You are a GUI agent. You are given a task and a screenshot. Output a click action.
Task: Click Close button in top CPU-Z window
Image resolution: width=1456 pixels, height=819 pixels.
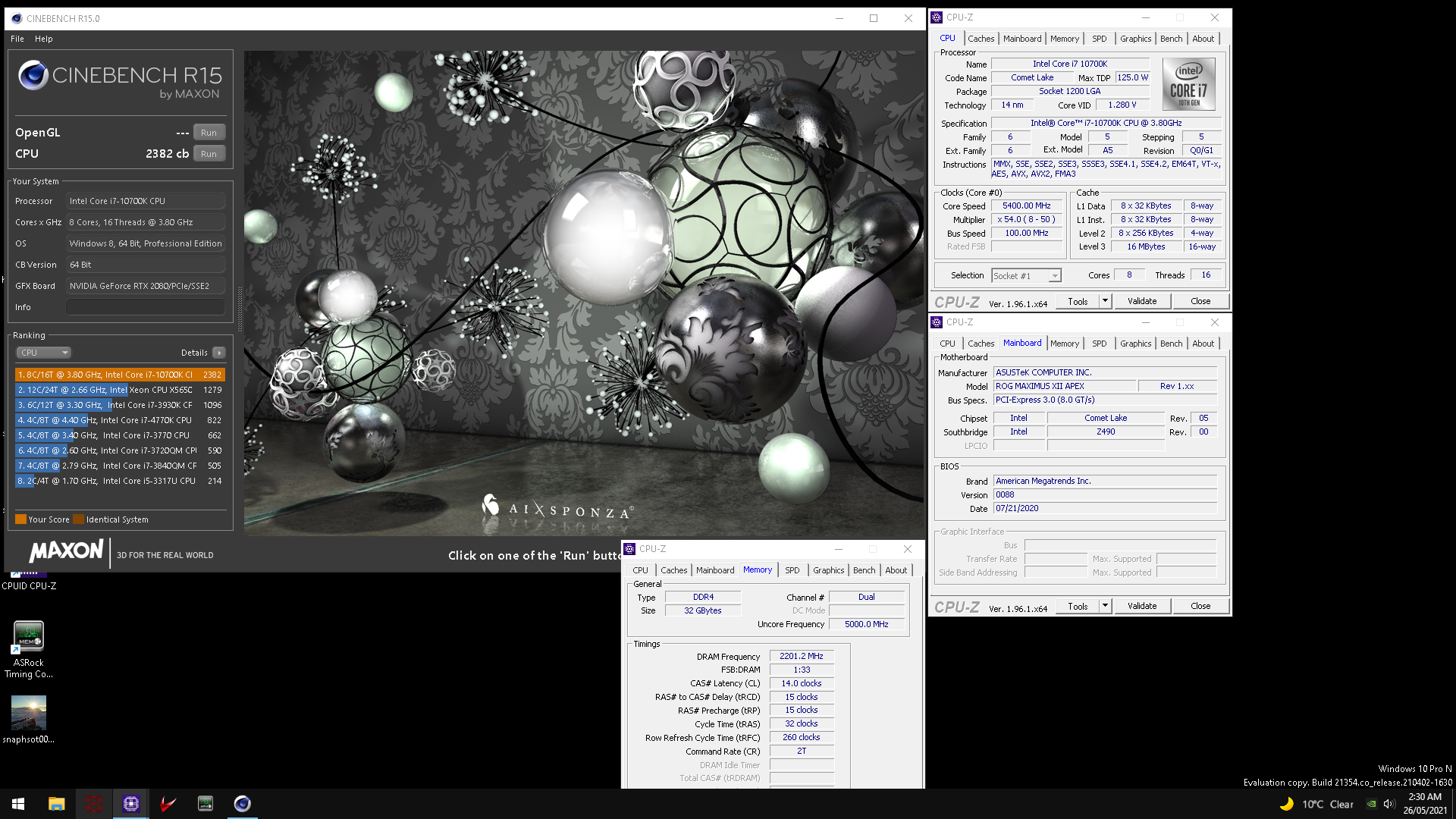1200,301
